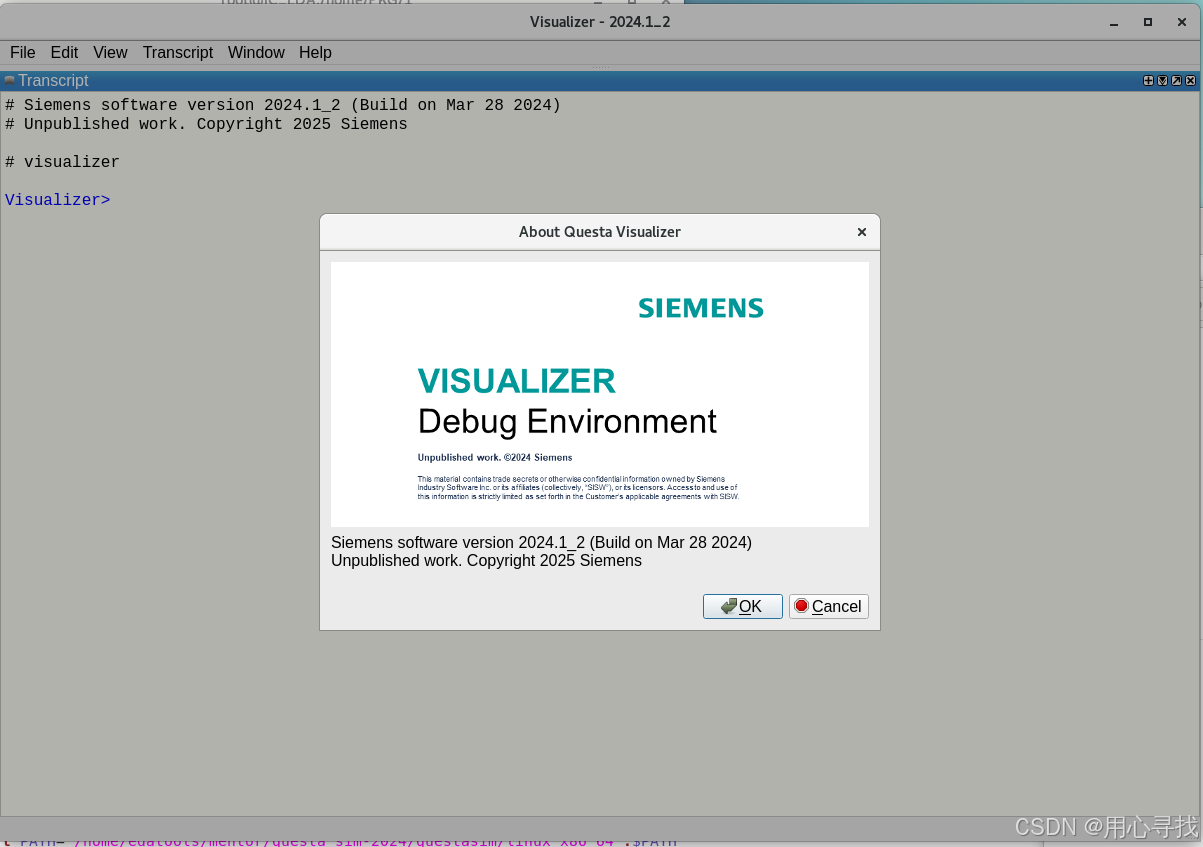Screen dimensions: 1203x847
Task: Click Cancel in About Questa Visualizer dialog
Action: pos(828,606)
